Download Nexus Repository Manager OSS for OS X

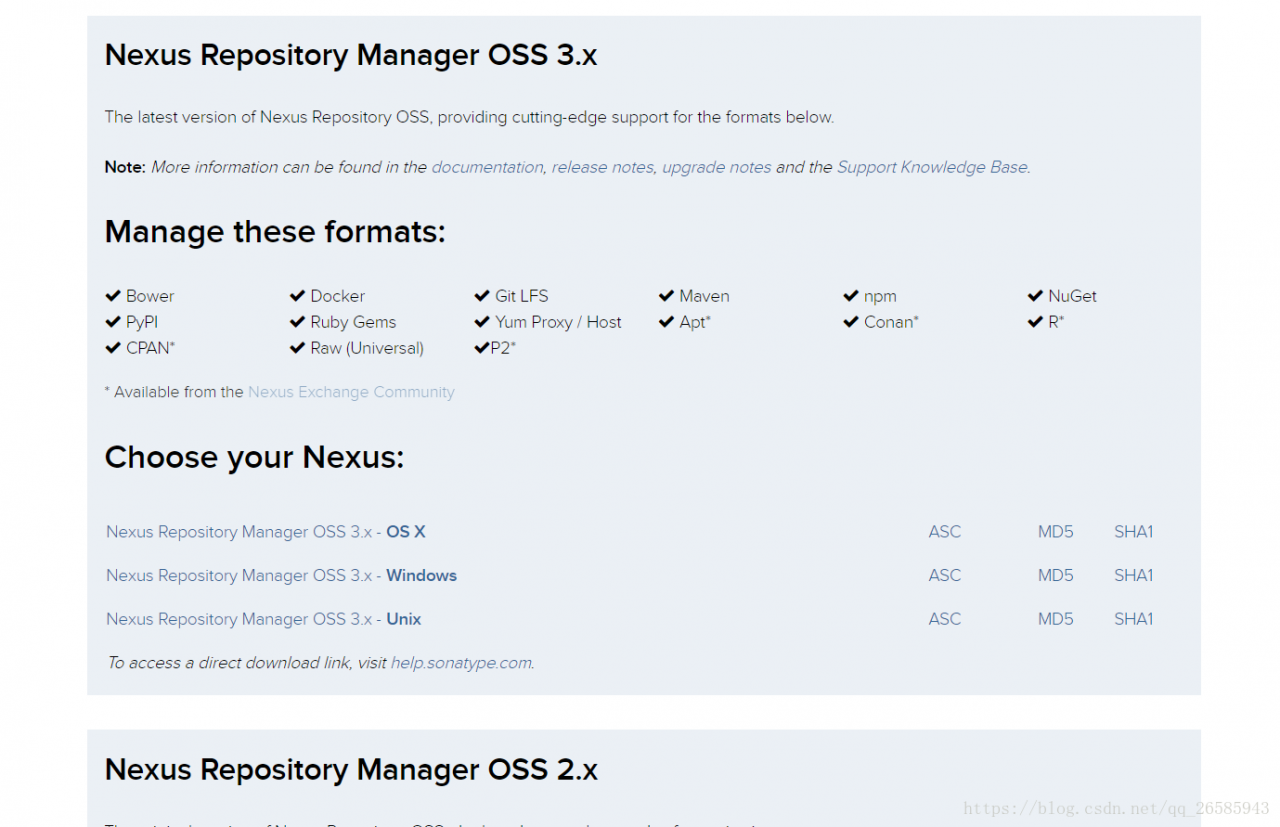pos(266,532)
